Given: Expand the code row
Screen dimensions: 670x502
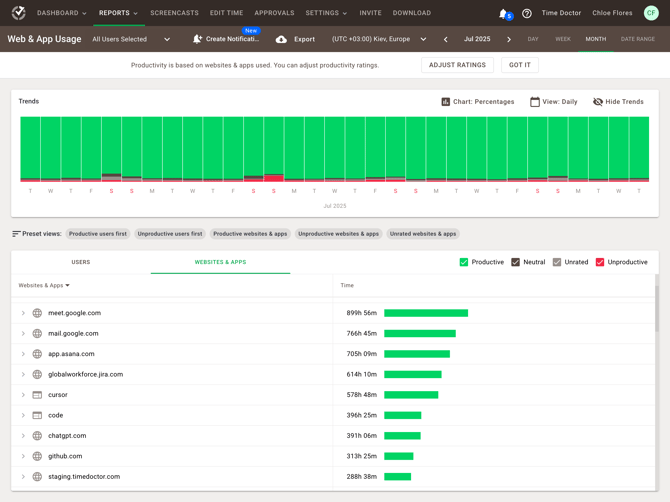Looking at the screenshot, I should click(23, 416).
